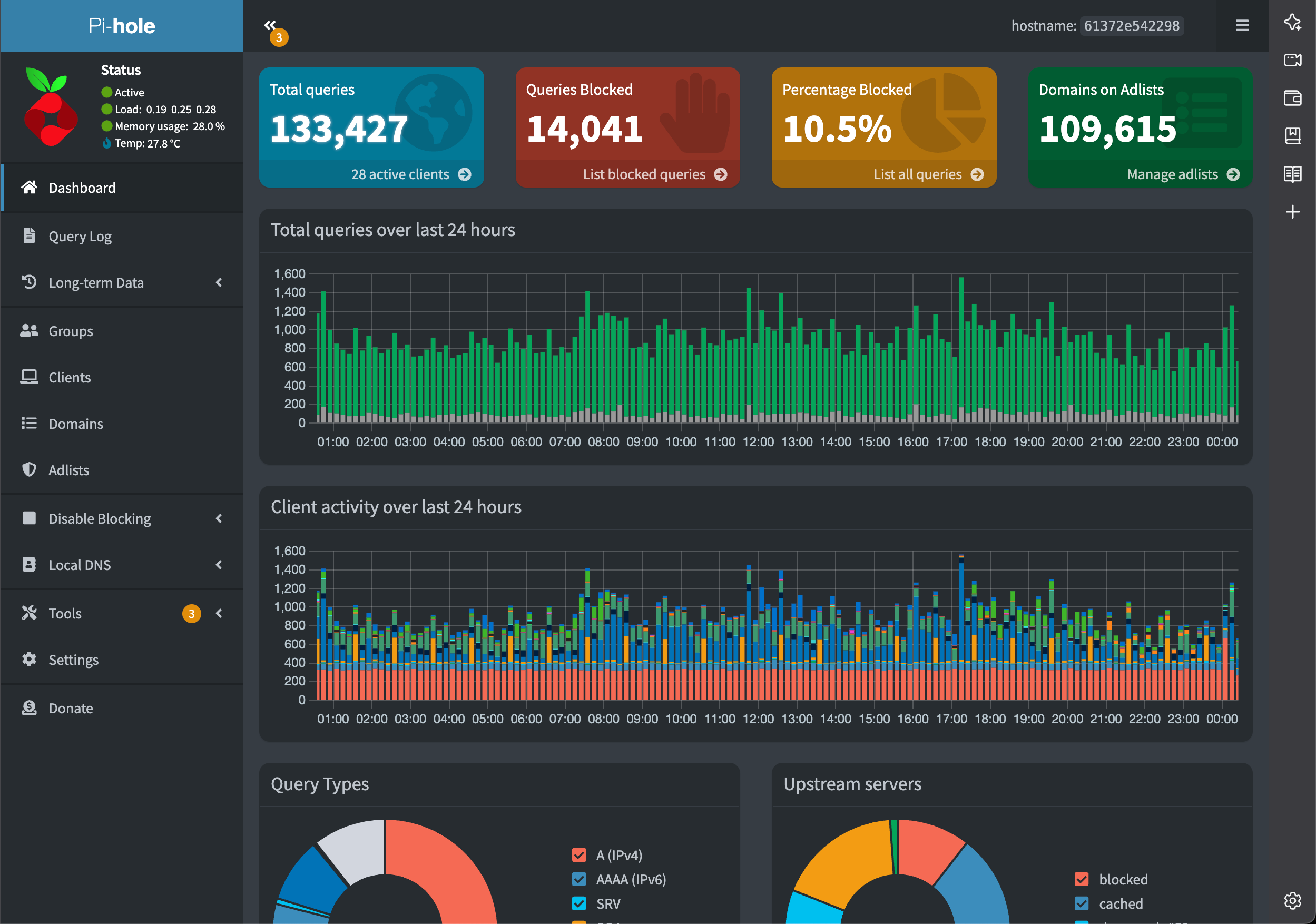Open browser sidebar settings gear
Image resolution: width=1316 pixels, height=924 pixels.
(x=1292, y=900)
